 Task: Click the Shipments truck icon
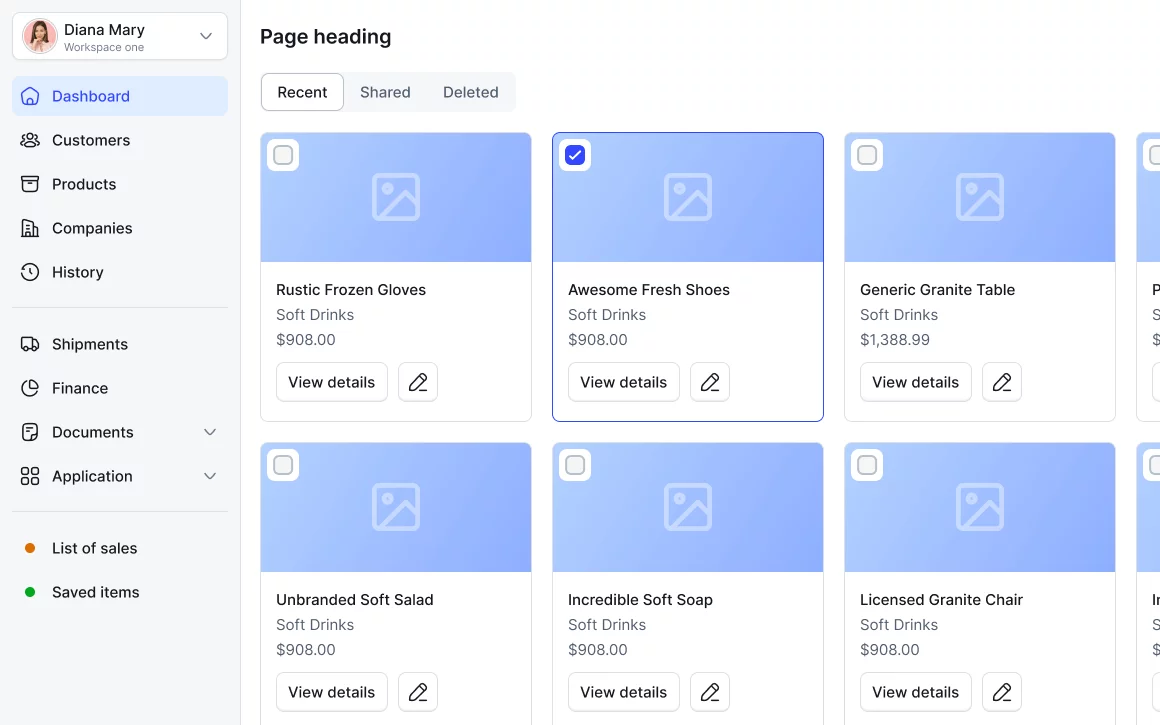click(x=30, y=344)
